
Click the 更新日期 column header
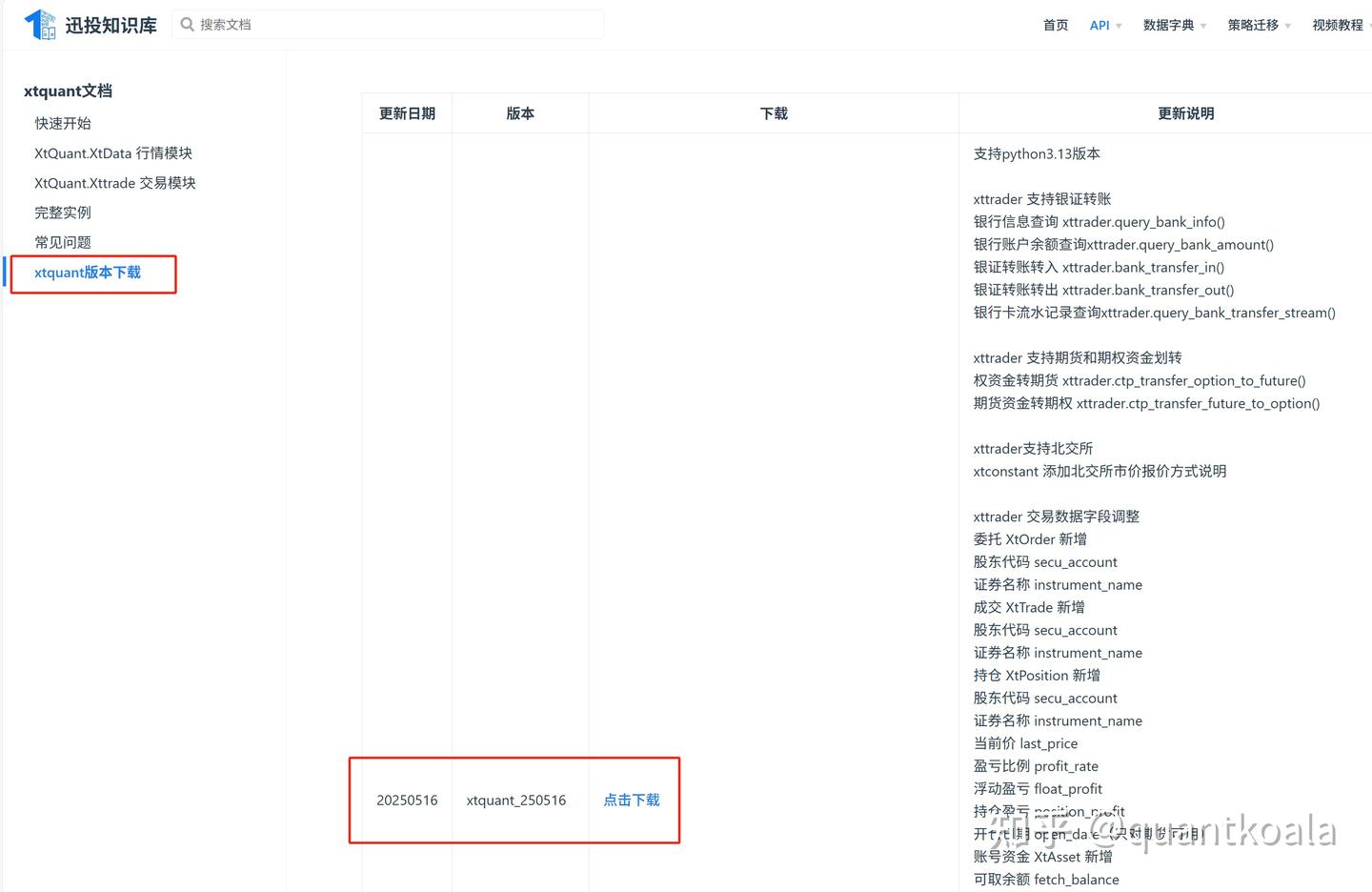(x=407, y=112)
